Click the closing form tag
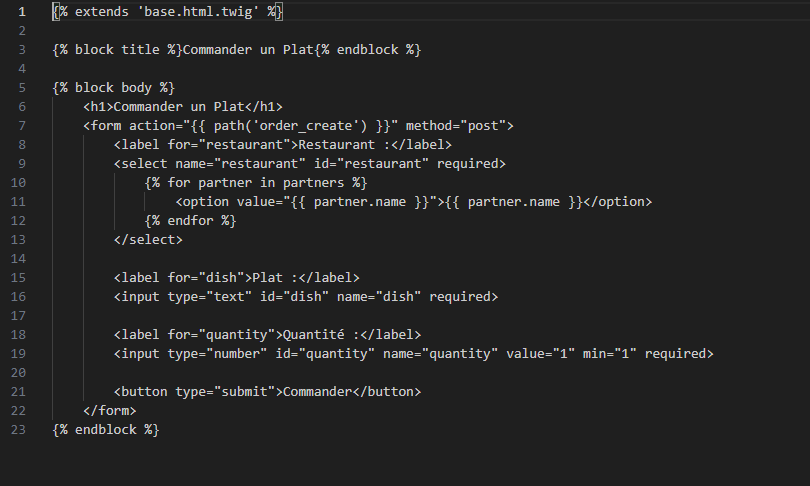The image size is (810, 486). pyautogui.click(x=110, y=411)
